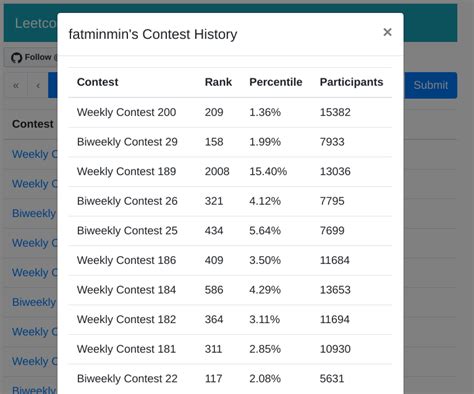Click the GitHub Follow button icon
Screen dimensions: 474x394
pyautogui.click(x=16, y=58)
